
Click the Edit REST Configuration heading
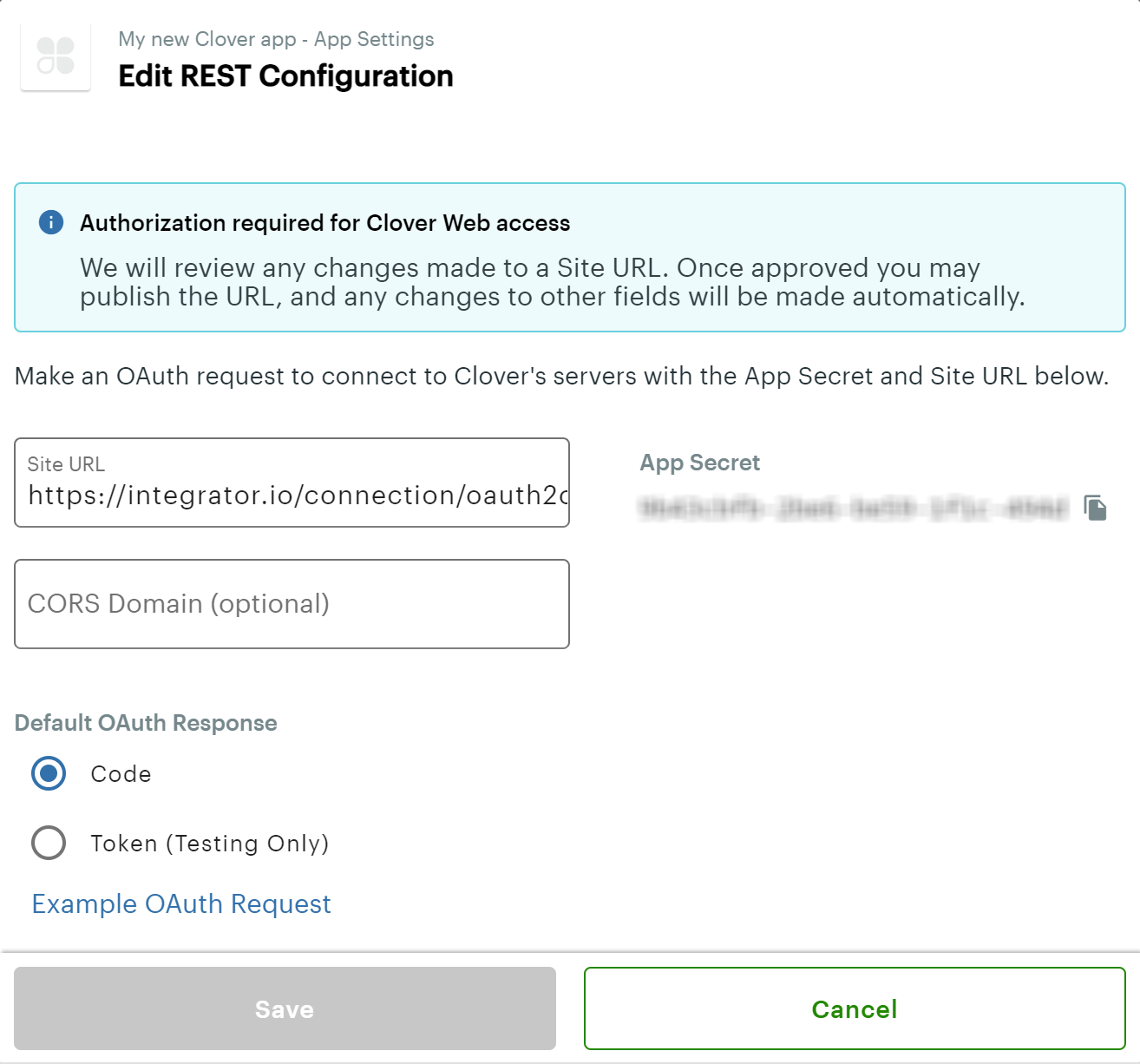[x=285, y=76]
